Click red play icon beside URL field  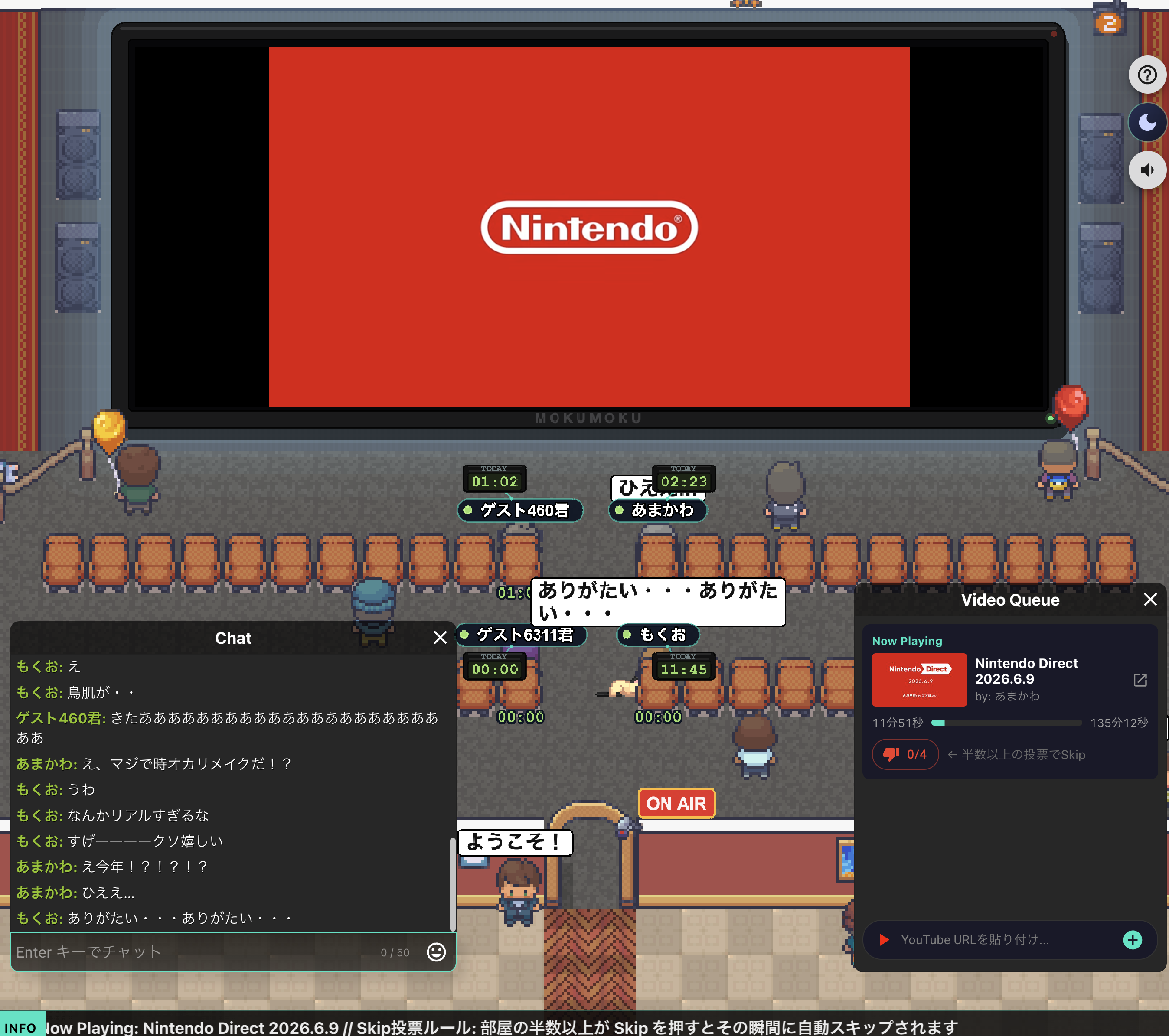[x=884, y=939]
